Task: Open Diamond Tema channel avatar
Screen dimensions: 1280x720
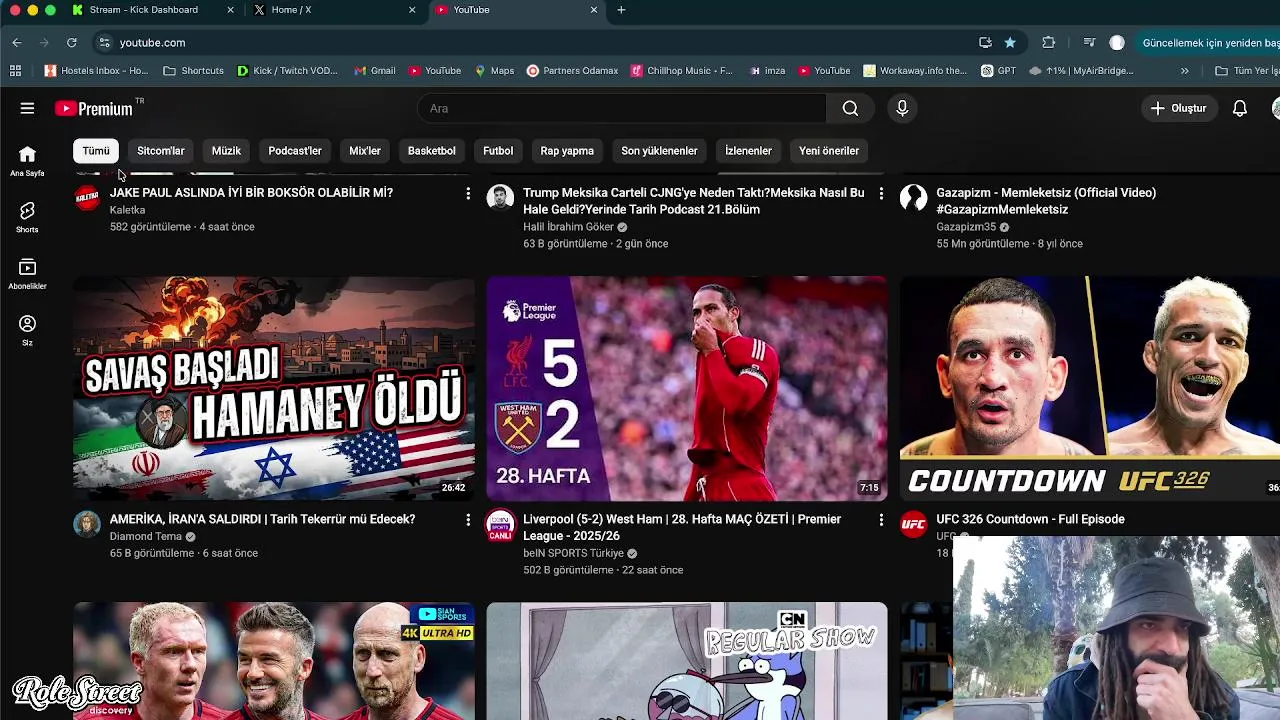Action: tap(87, 524)
